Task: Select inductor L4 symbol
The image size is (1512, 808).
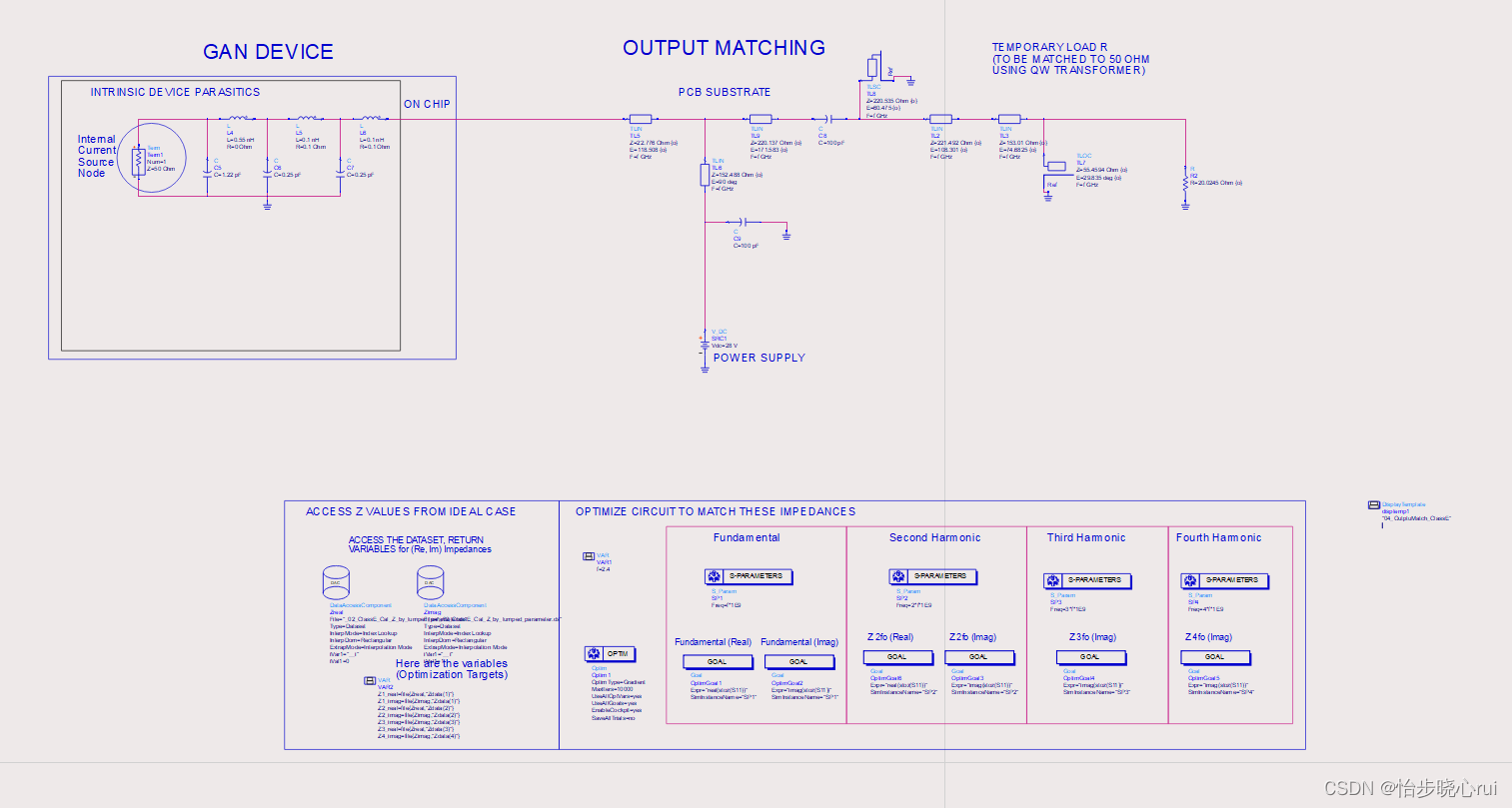Action: pos(238,119)
